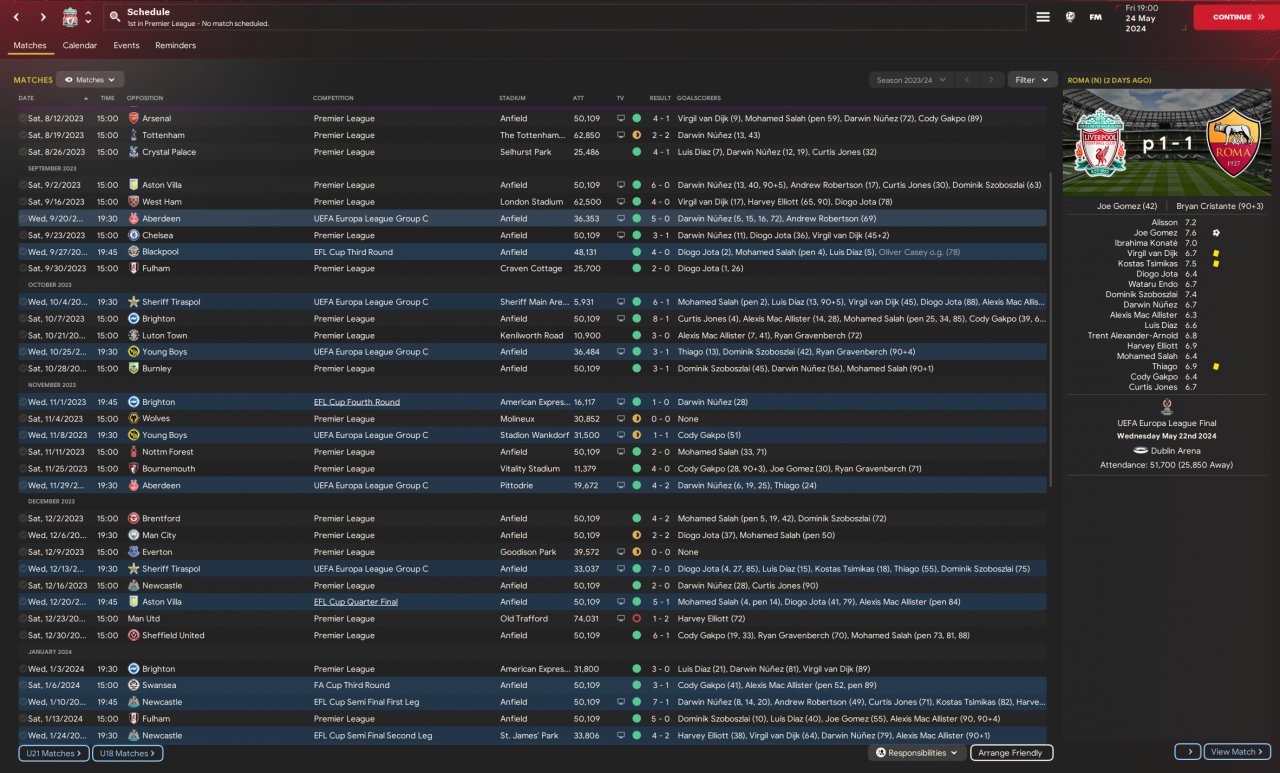Click the Everton club badge

tap(134, 552)
